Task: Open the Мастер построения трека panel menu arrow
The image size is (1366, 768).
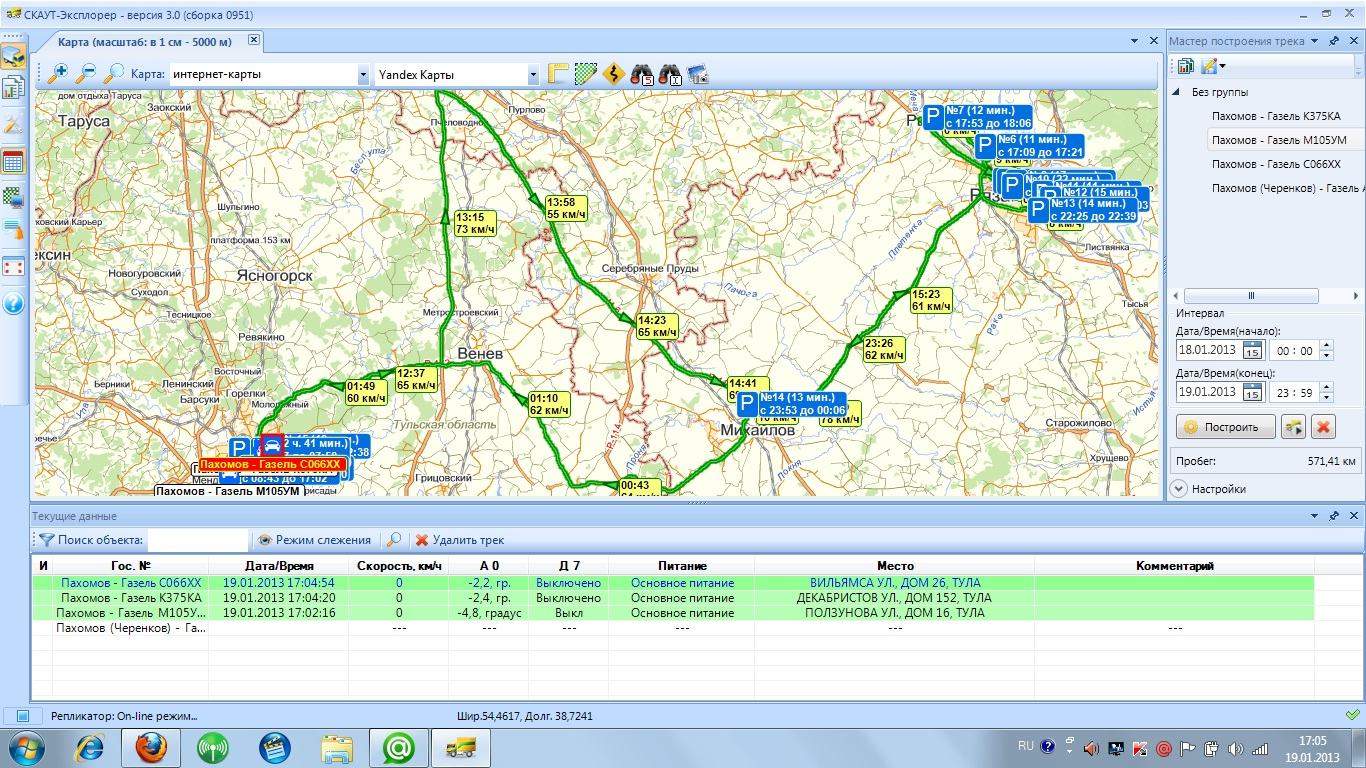Action: coord(1316,41)
